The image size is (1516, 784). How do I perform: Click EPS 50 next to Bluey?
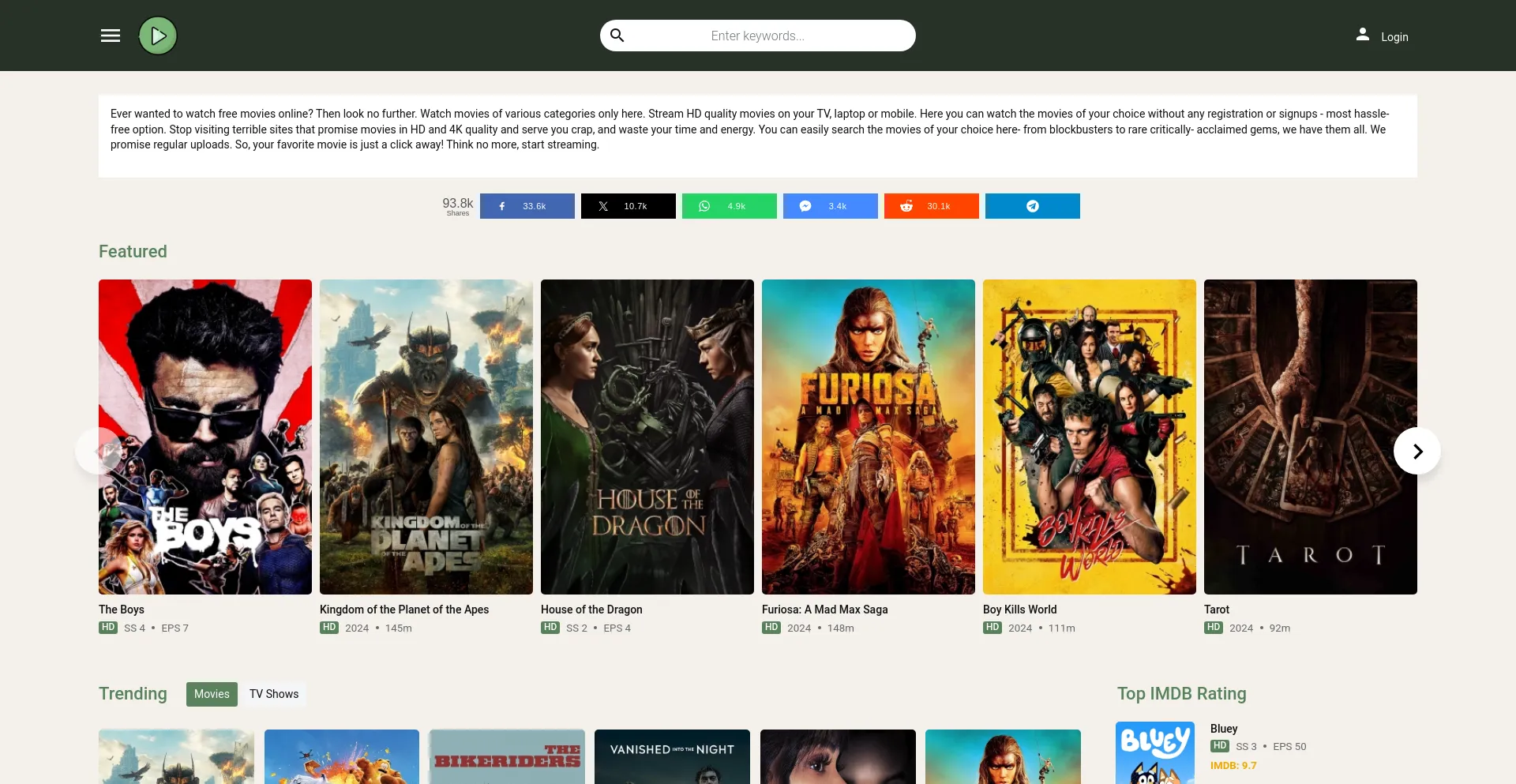click(1289, 747)
